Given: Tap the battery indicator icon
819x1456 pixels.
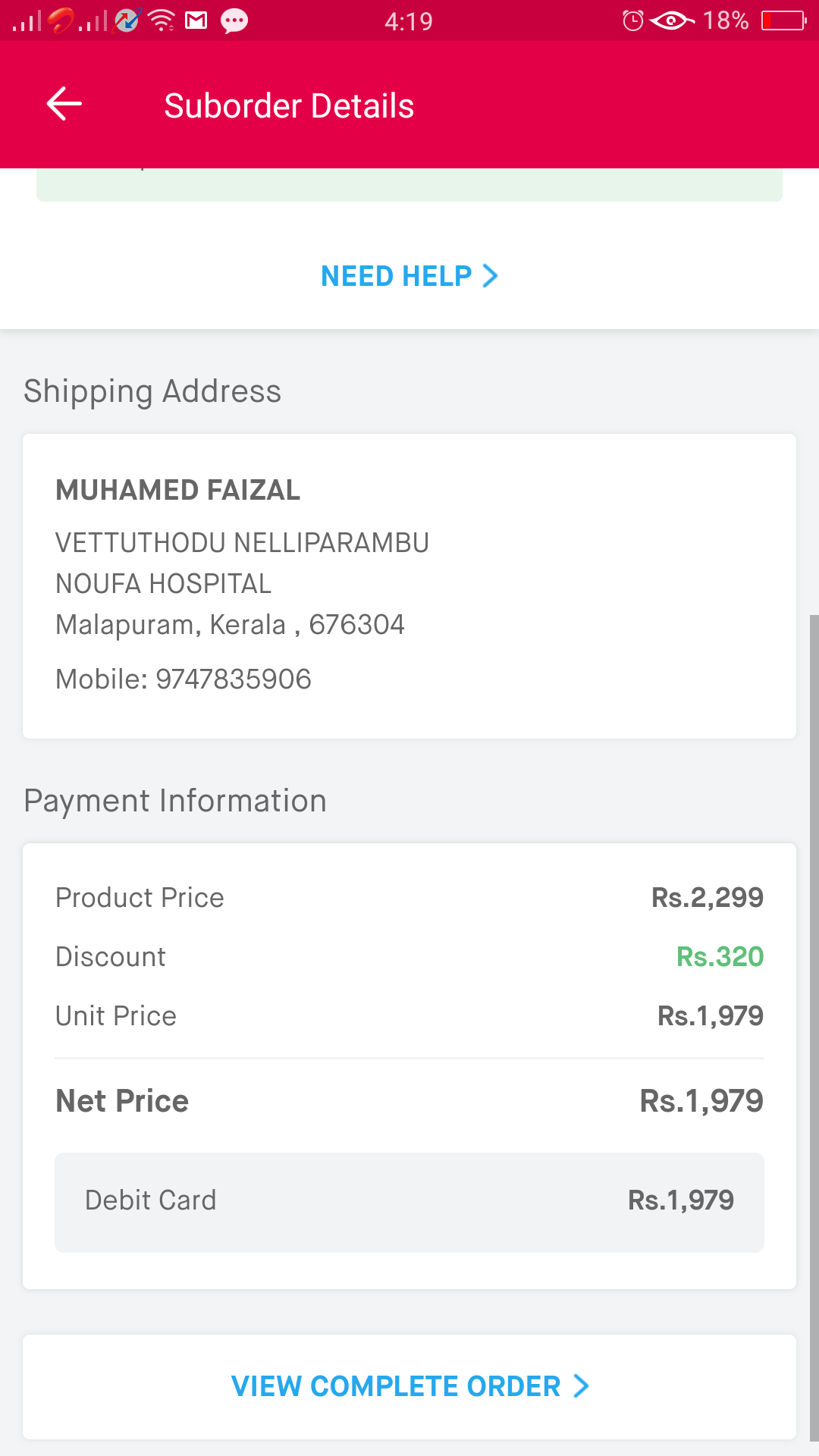Looking at the screenshot, I should (x=784, y=20).
